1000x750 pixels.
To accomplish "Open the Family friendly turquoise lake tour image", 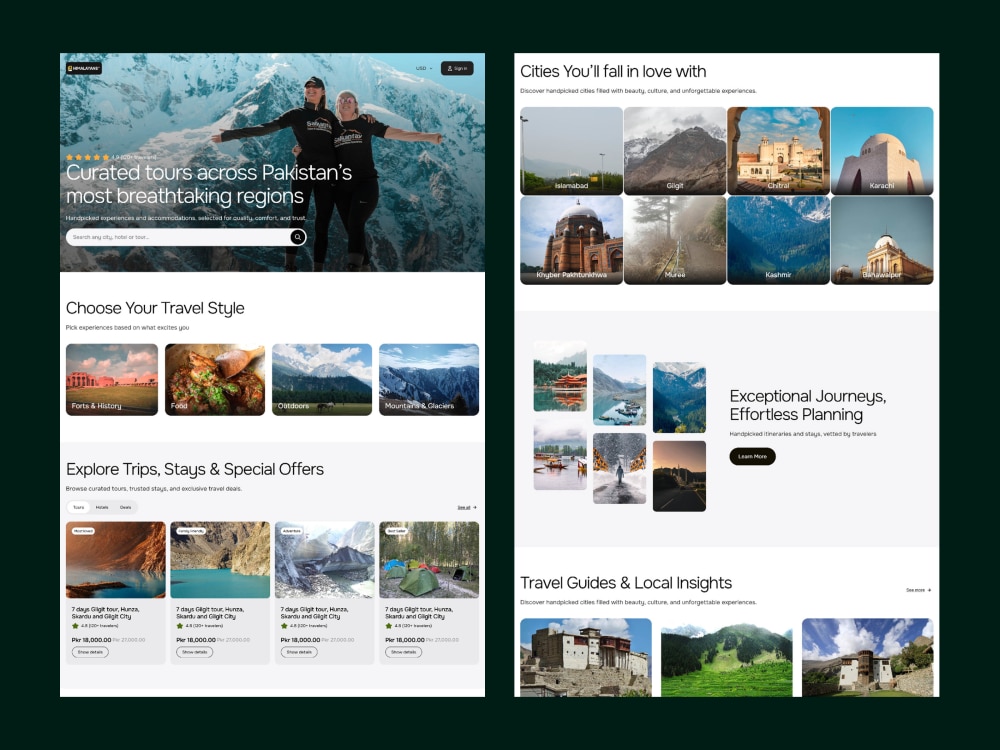I will (x=220, y=560).
